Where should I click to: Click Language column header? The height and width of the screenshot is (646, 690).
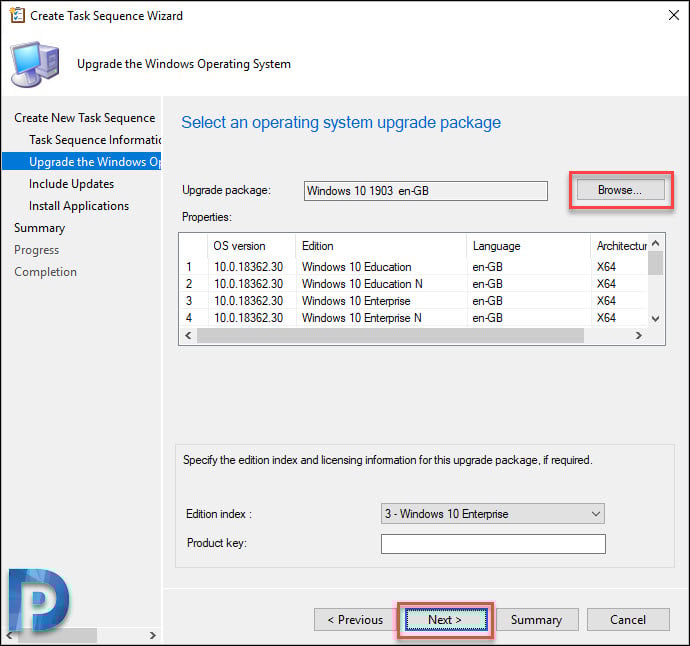pyautogui.click(x=529, y=246)
